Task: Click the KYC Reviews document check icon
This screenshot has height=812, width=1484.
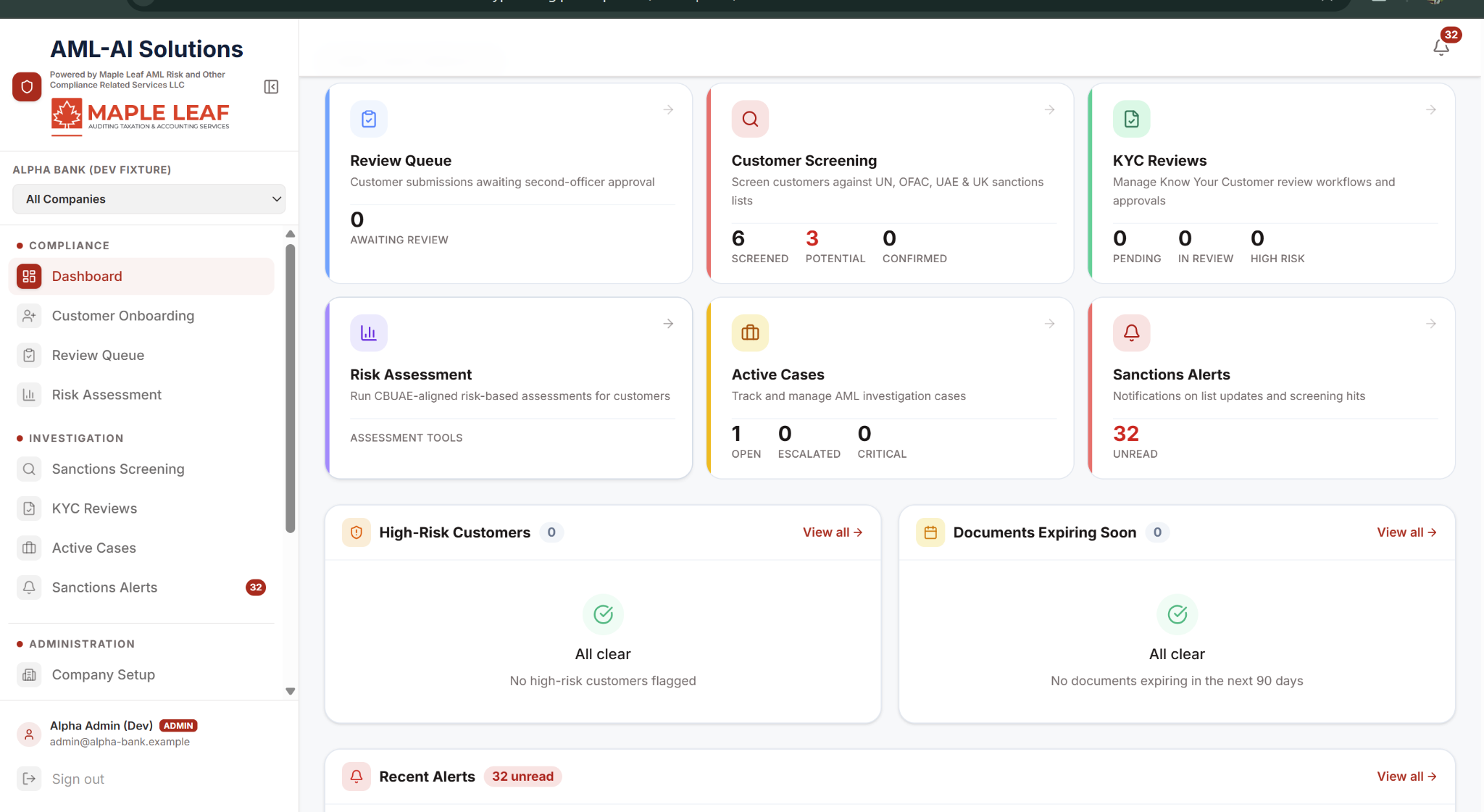Action: (1131, 119)
